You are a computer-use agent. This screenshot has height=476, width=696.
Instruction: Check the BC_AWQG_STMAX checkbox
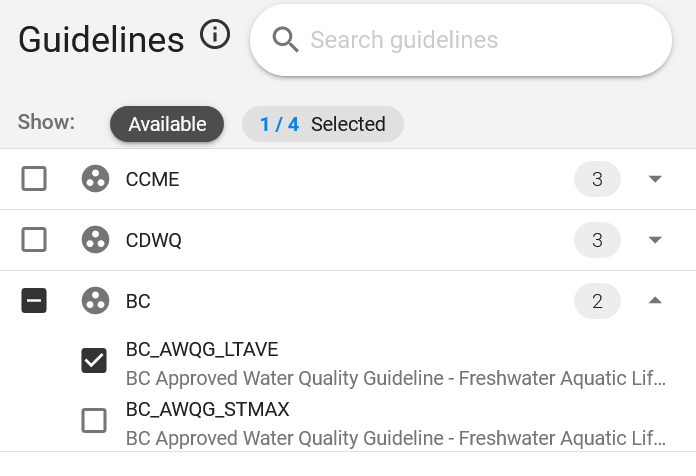(x=94, y=420)
